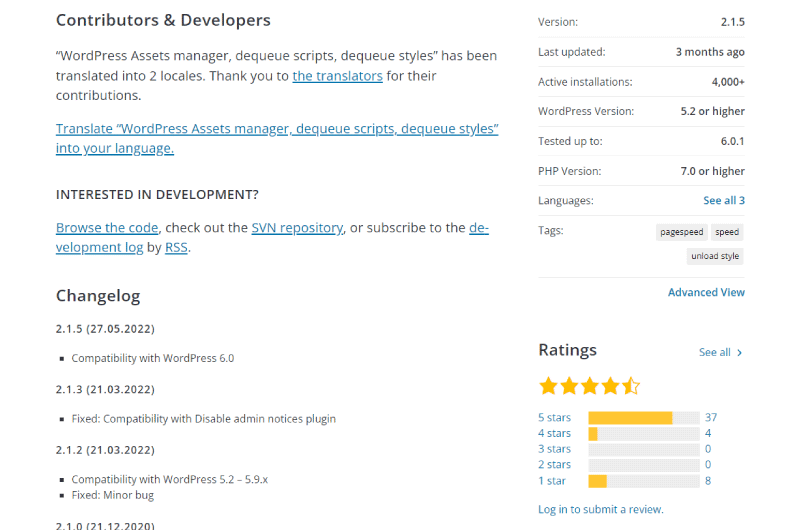This screenshot has height=530, width=800.
Task: Open the Browse the code link
Action: click(107, 228)
